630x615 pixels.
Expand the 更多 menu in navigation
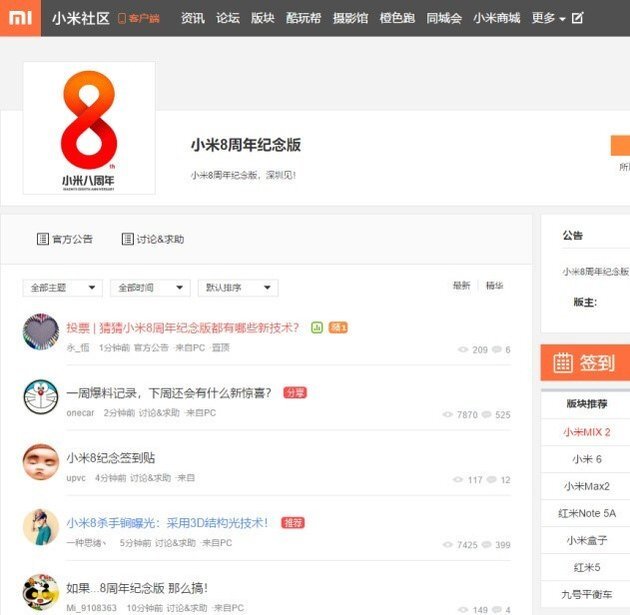pos(548,18)
